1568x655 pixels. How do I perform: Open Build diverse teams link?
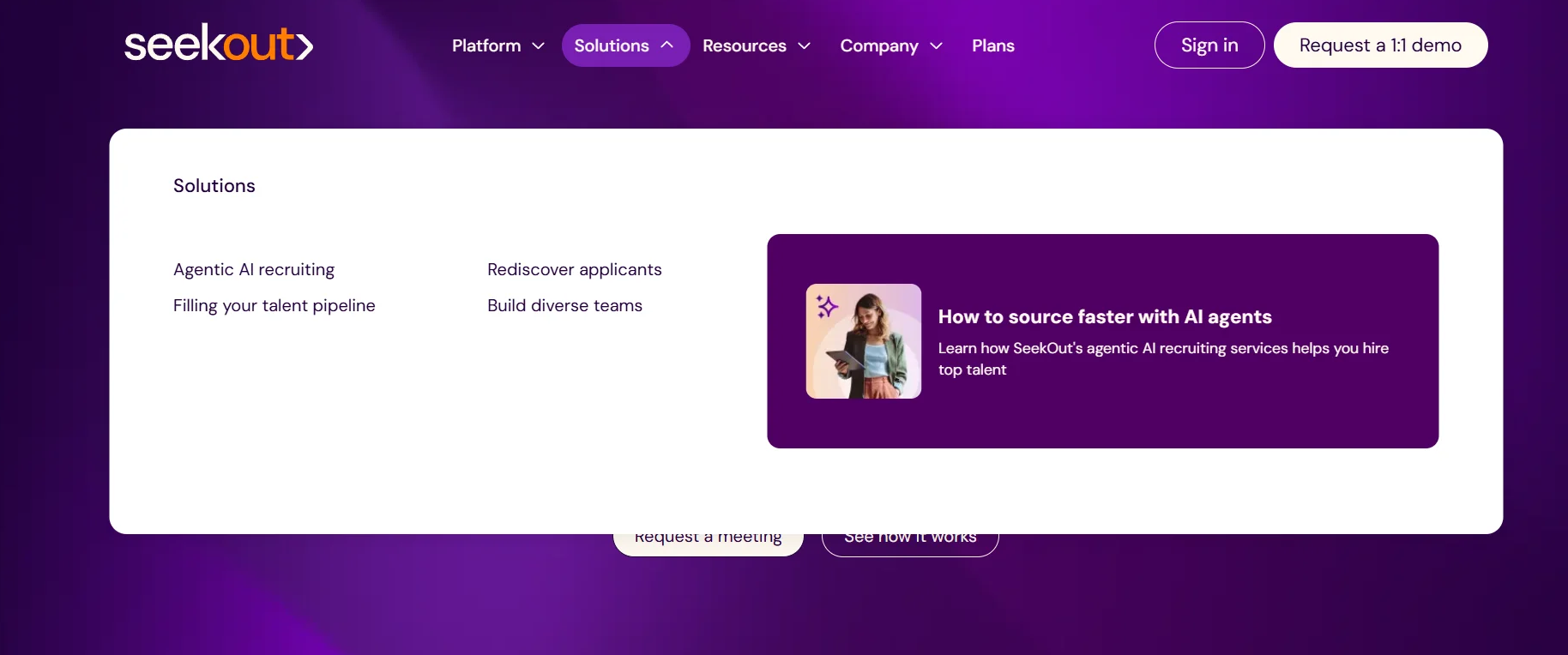(x=564, y=306)
